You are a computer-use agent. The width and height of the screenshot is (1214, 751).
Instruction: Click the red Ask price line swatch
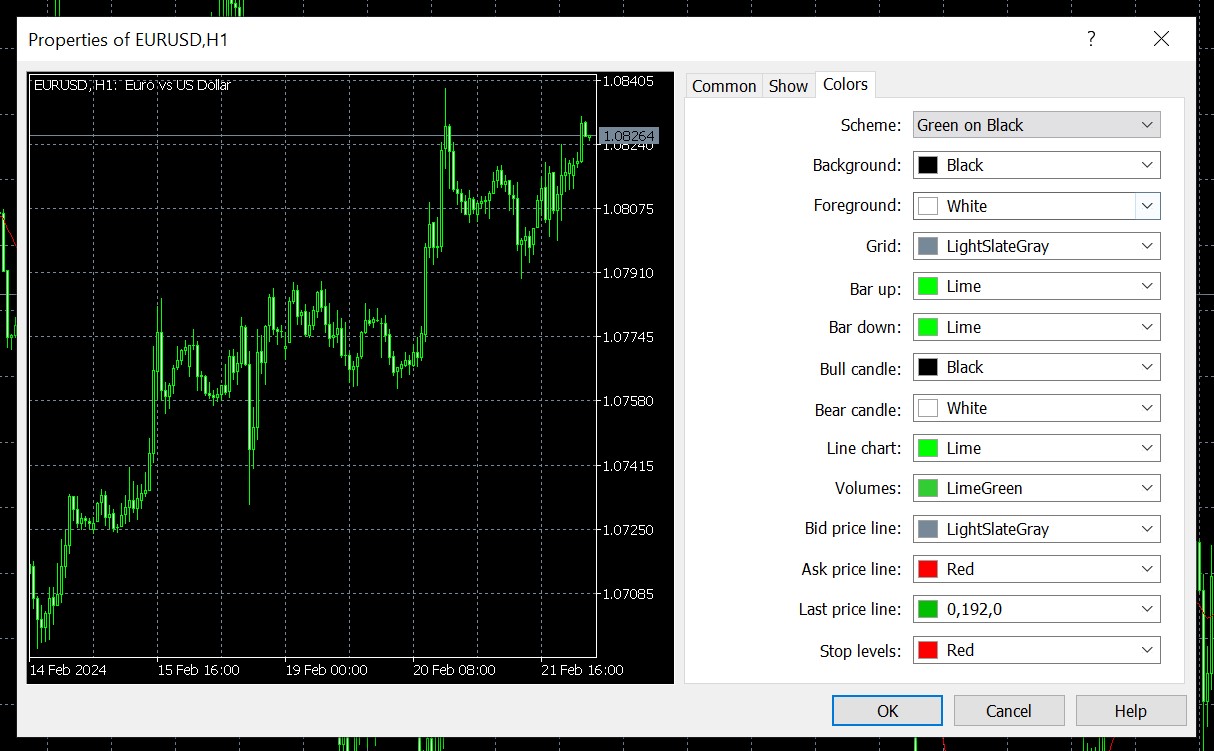coord(928,569)
